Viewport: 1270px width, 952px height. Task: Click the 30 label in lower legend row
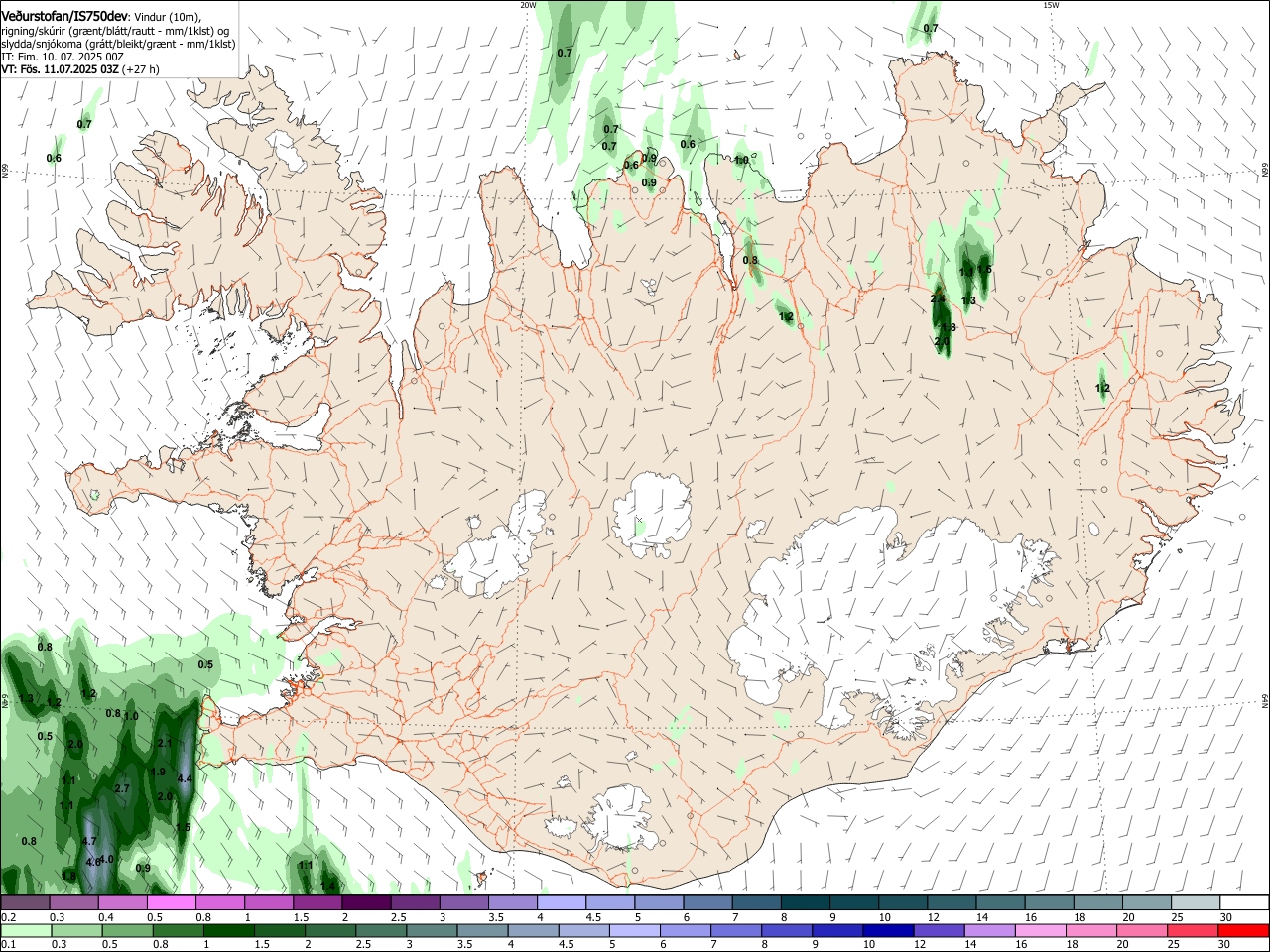click(1223, 945)
